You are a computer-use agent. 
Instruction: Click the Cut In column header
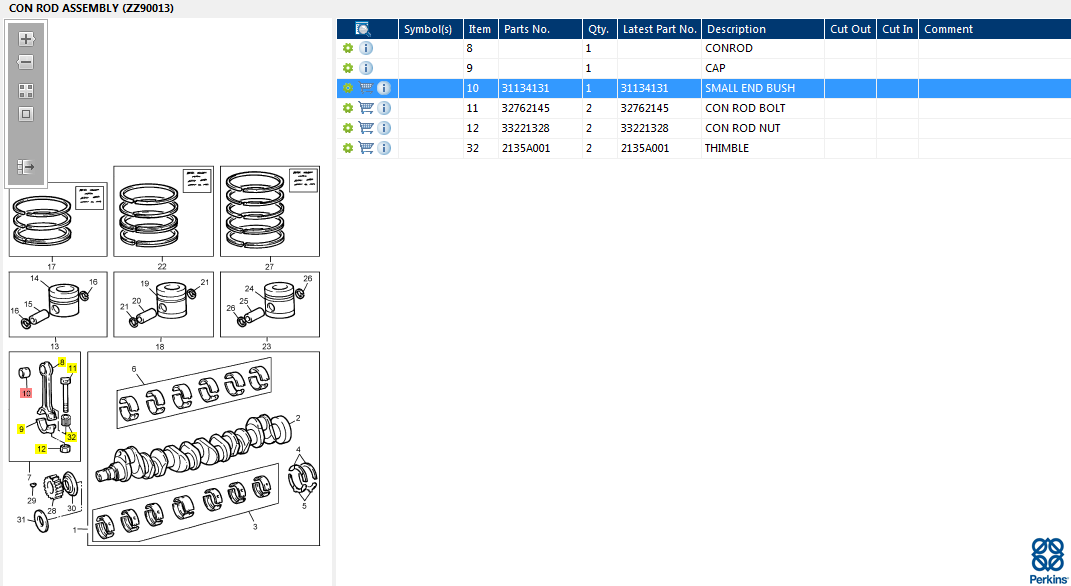(x=897, y=29)
